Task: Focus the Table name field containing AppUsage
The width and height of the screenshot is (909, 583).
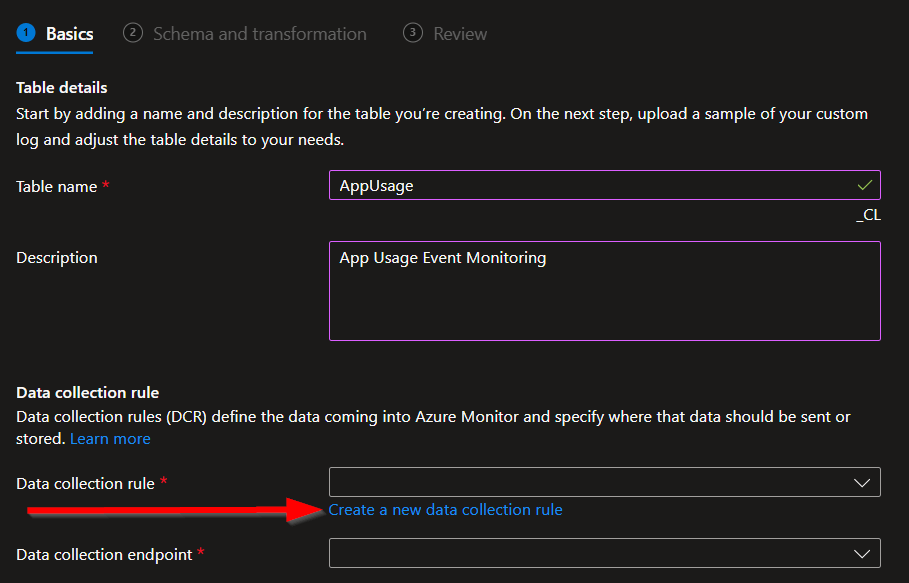Action: tap(590, 186)
